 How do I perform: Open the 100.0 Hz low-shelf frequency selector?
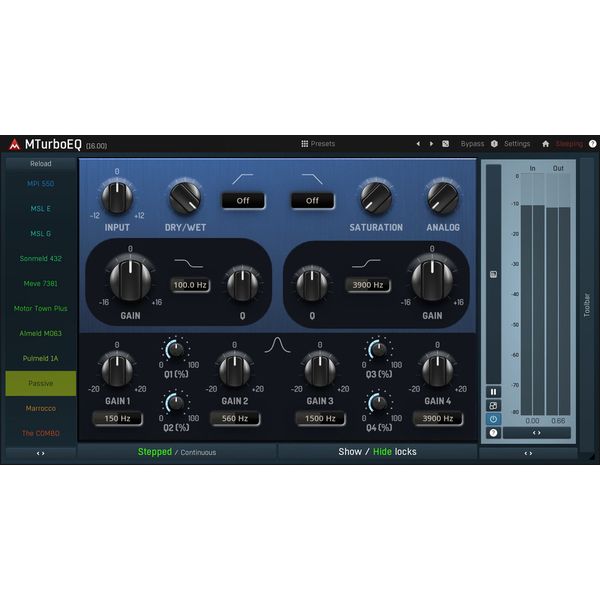pos(190,285)
